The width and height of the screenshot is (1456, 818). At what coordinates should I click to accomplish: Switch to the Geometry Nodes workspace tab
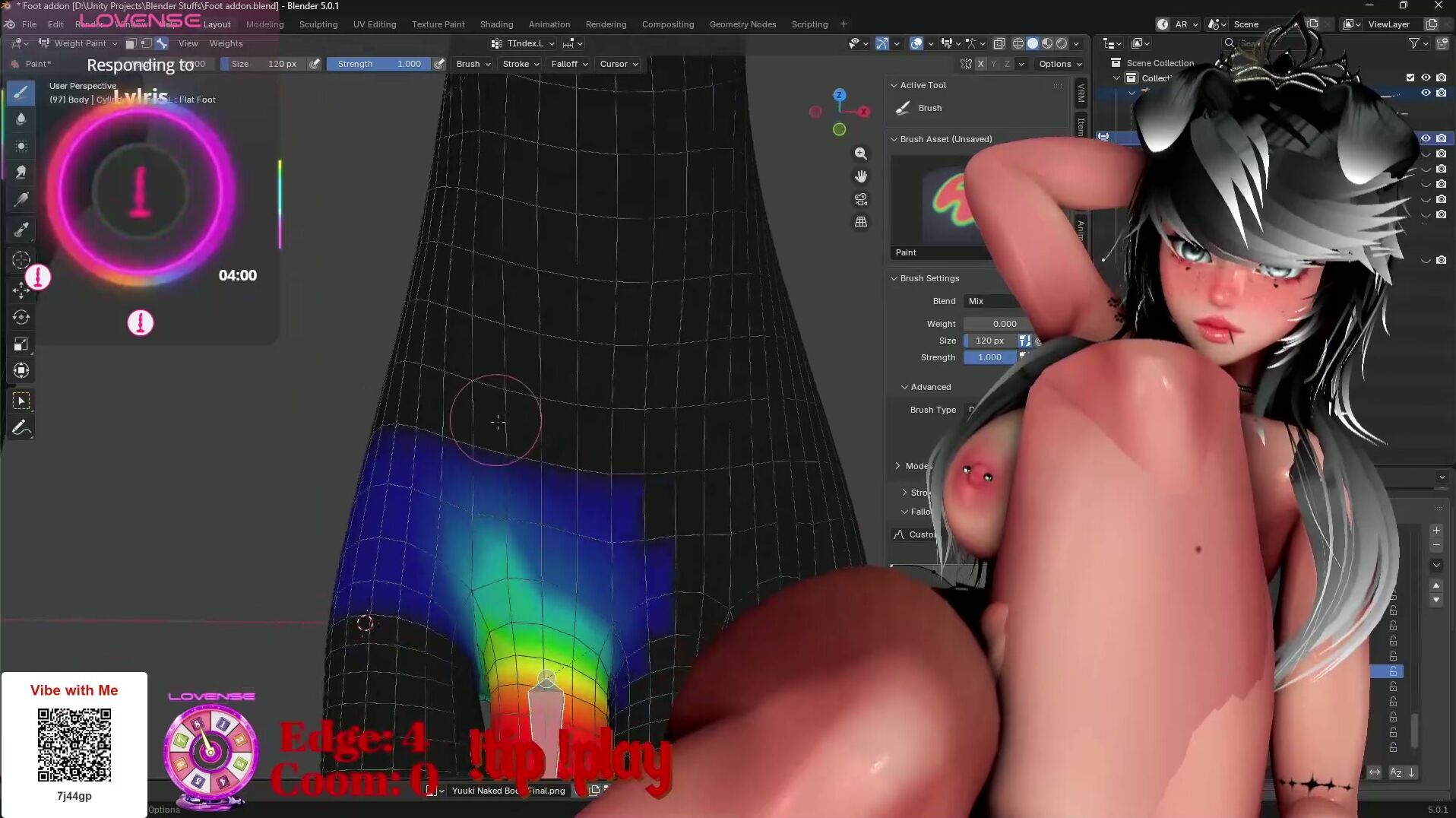[x=743, y=24]
